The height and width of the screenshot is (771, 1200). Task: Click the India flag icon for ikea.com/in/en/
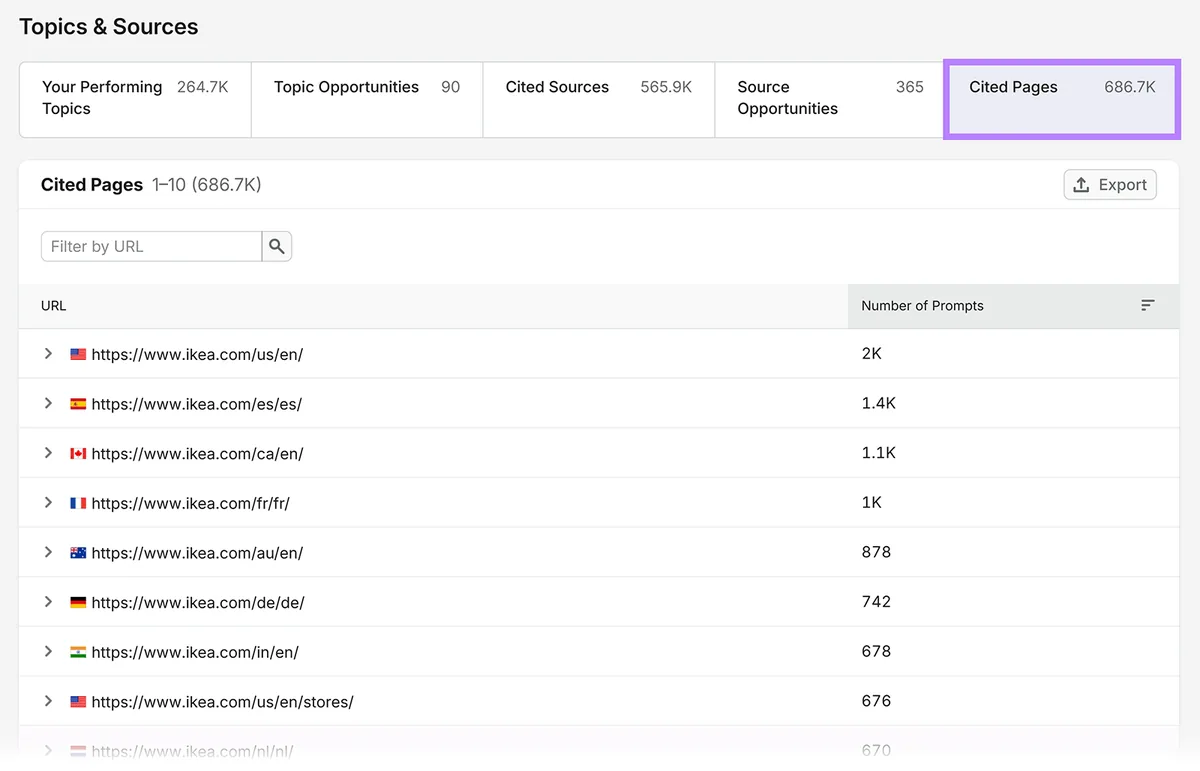point(78,651)
